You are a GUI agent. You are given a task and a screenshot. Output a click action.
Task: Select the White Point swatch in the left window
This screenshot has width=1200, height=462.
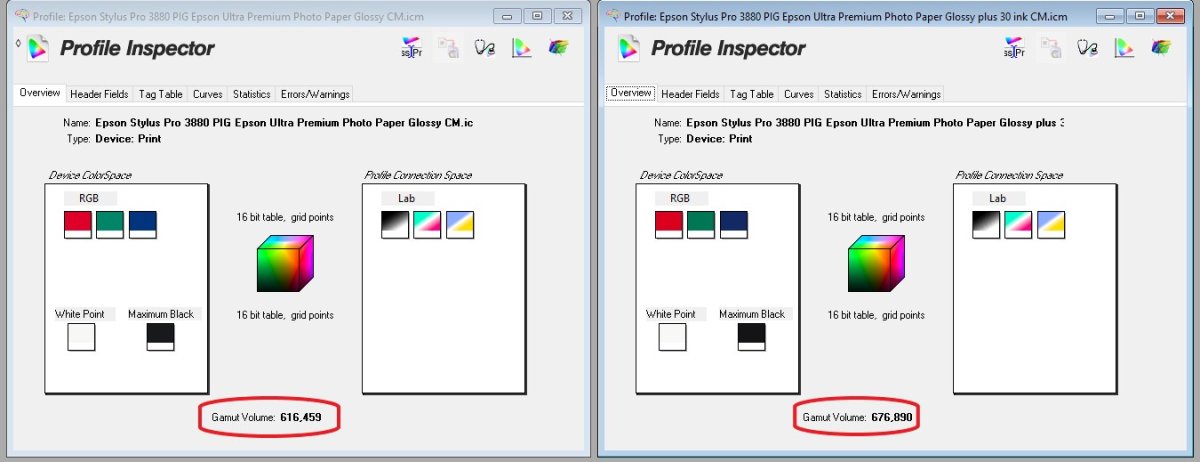tap(81, 337)
